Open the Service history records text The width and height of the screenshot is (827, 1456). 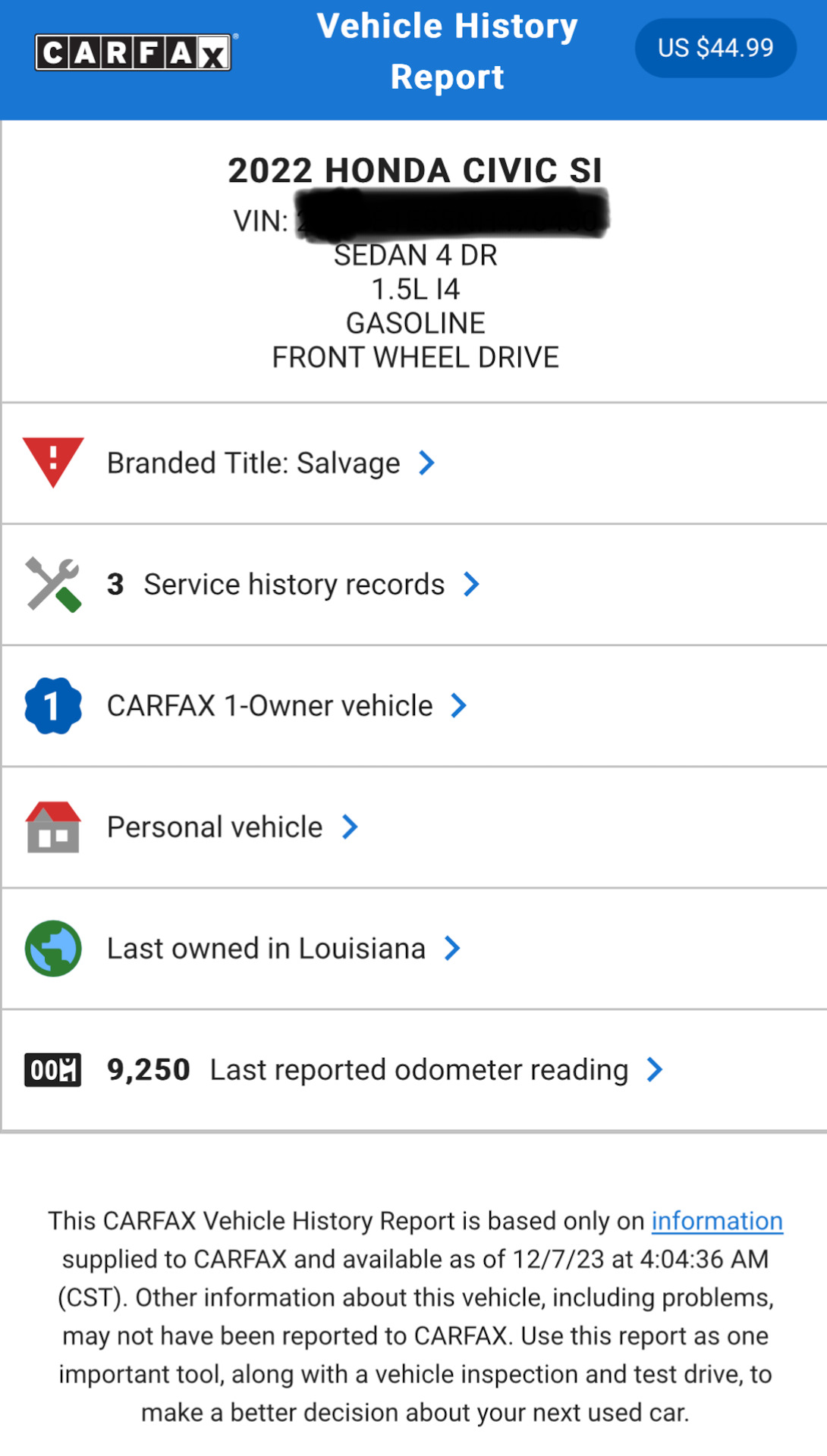click(294, 584)
